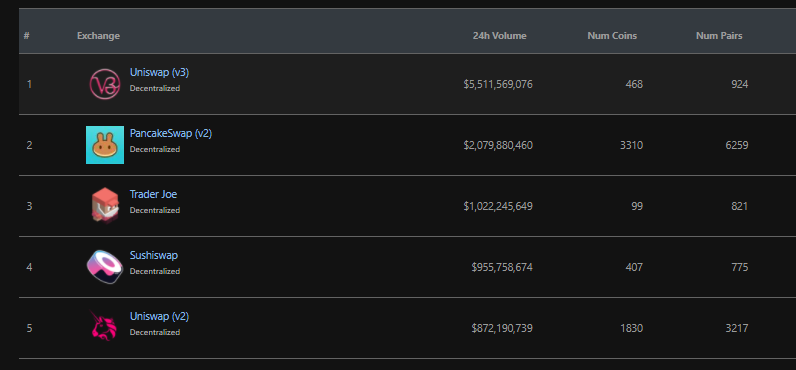Image resolution: width=796 pixels, height=370 pixels.
Task: Click the 924 pairs value for Uniswap (v3)
Action: [740, 84]
